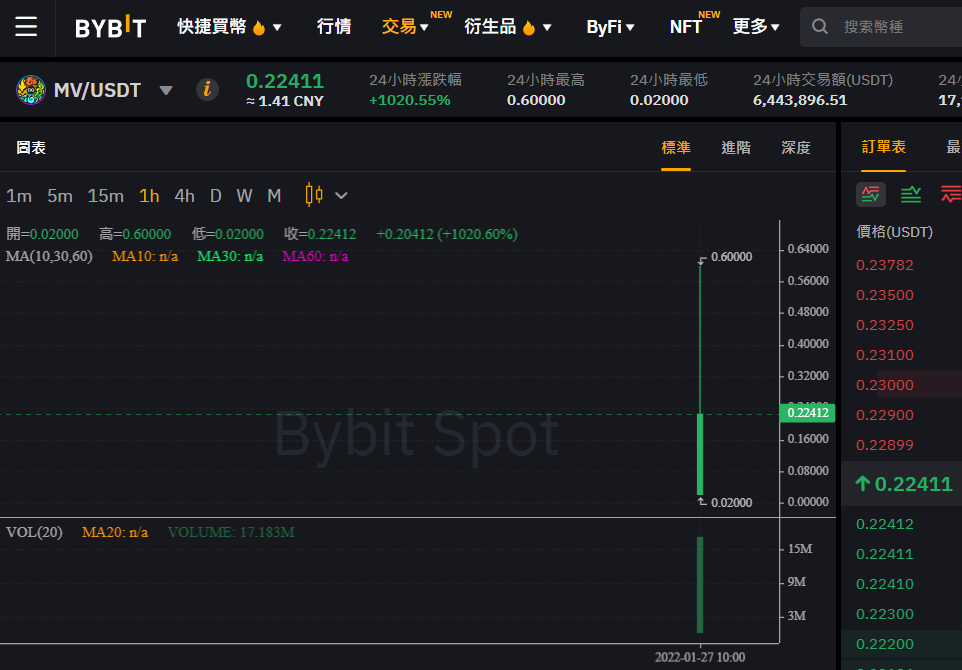This screenshot has height=670, width=962.
Task: Select bid price 0.22200
Action: 885,645
